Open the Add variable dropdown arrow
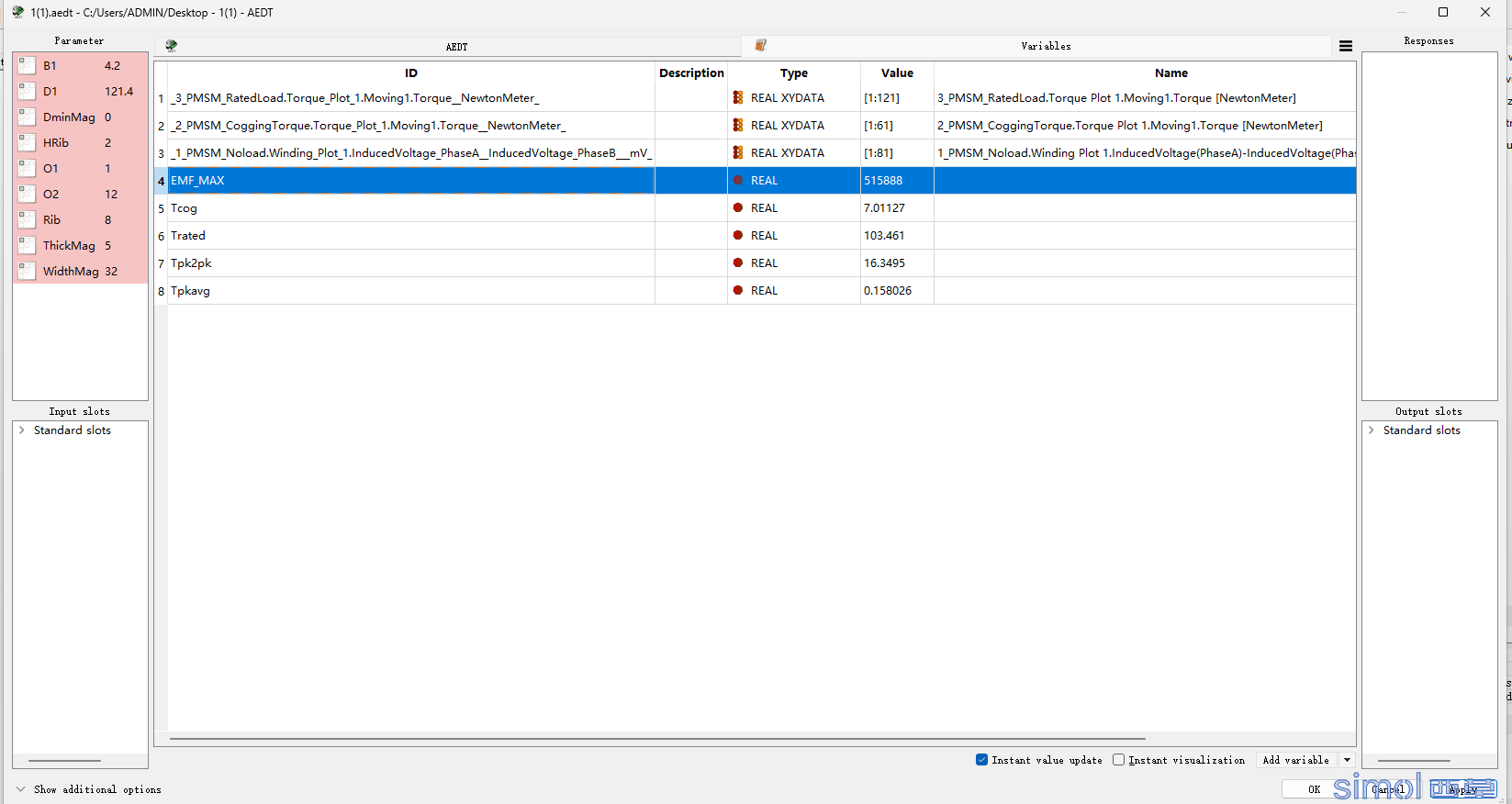Image resolution: width=1512 pixels, height=804 pixels. 1347,760
